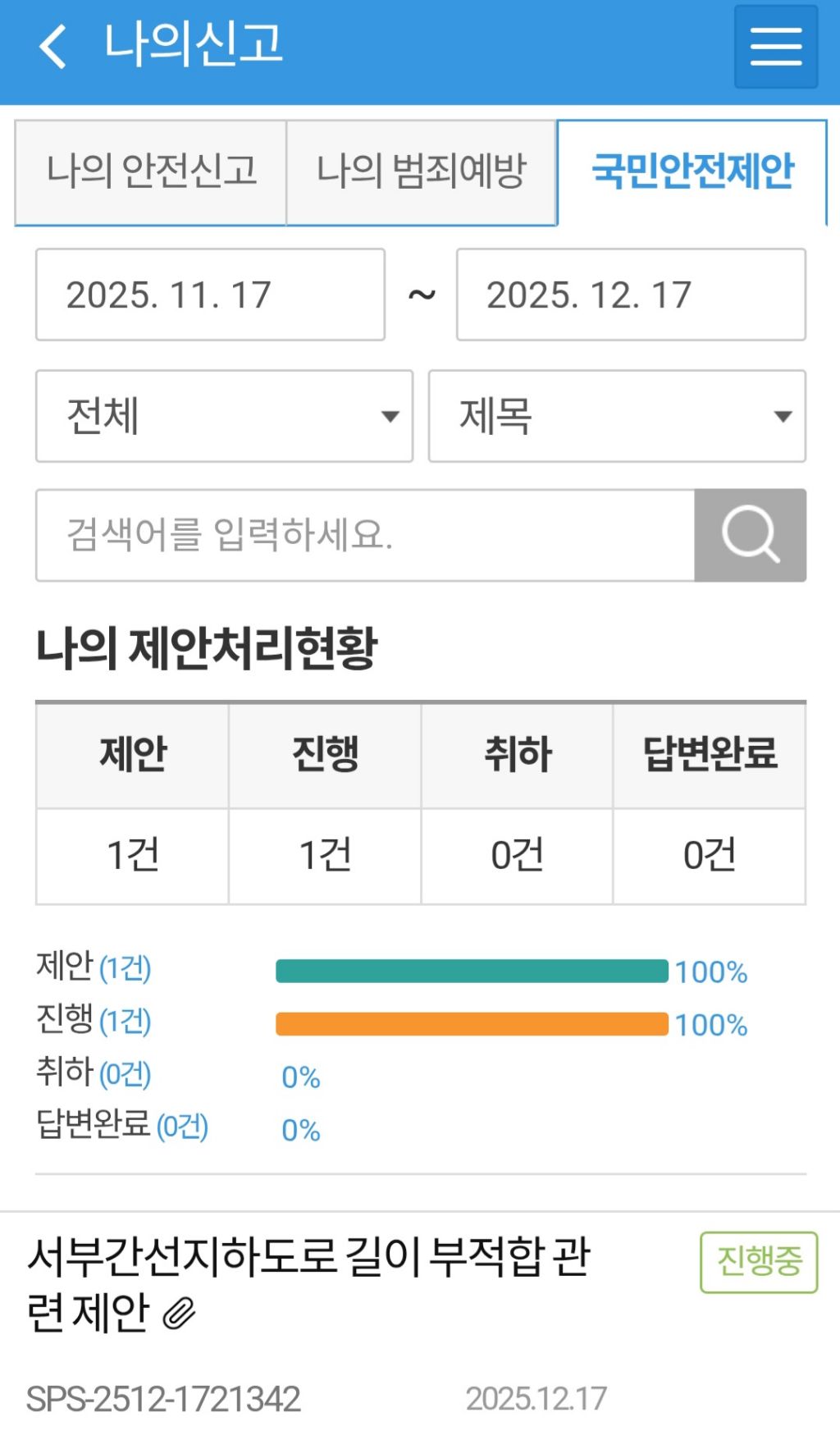Open the hamburger menu
The width and height of the screenshot is (840, 1445).
[x=774, y=47]
